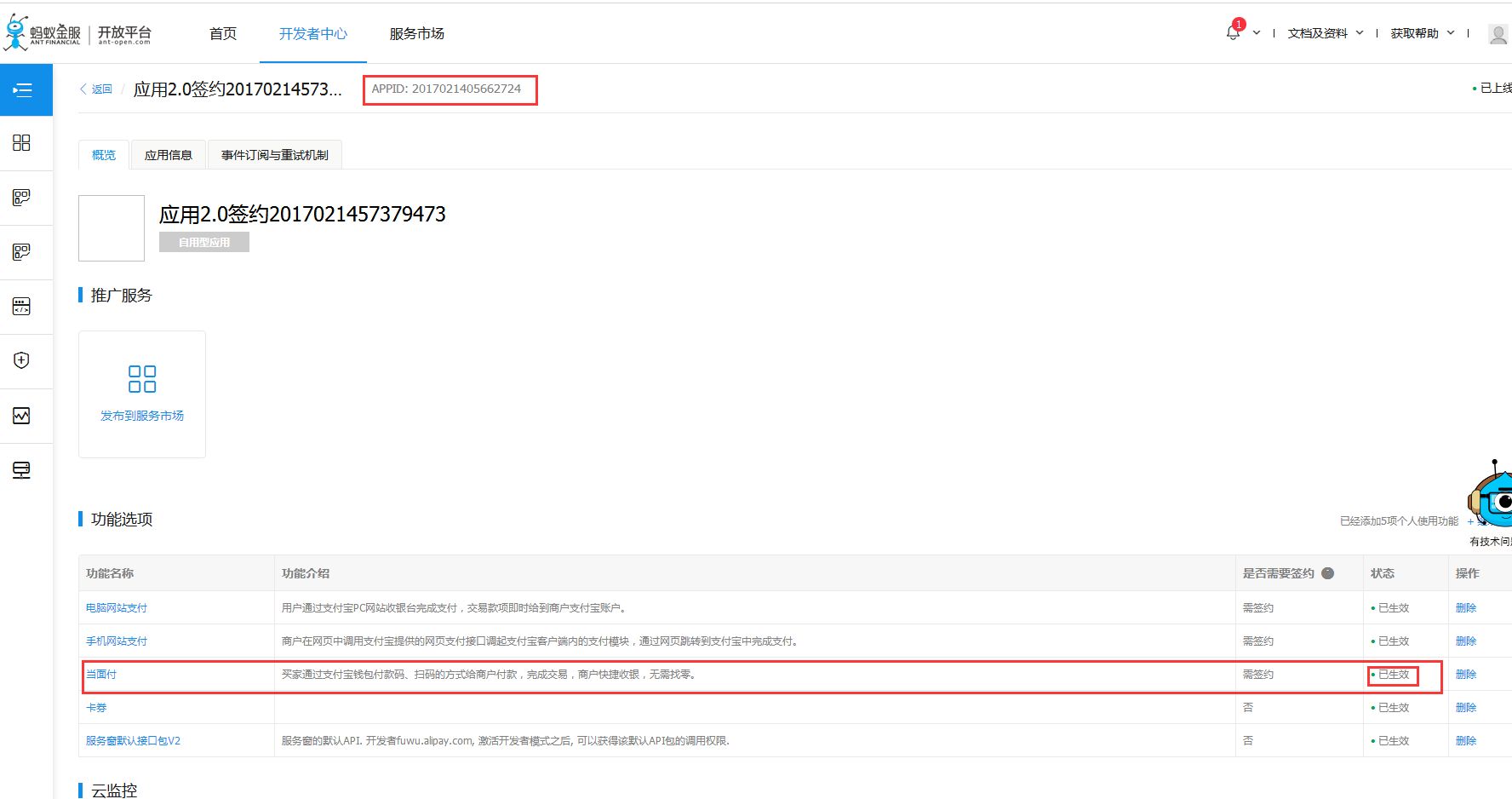Go to 首页 in the top navigation
Image resolution: width=1512 pixels, height=799 pixels.
223,33
